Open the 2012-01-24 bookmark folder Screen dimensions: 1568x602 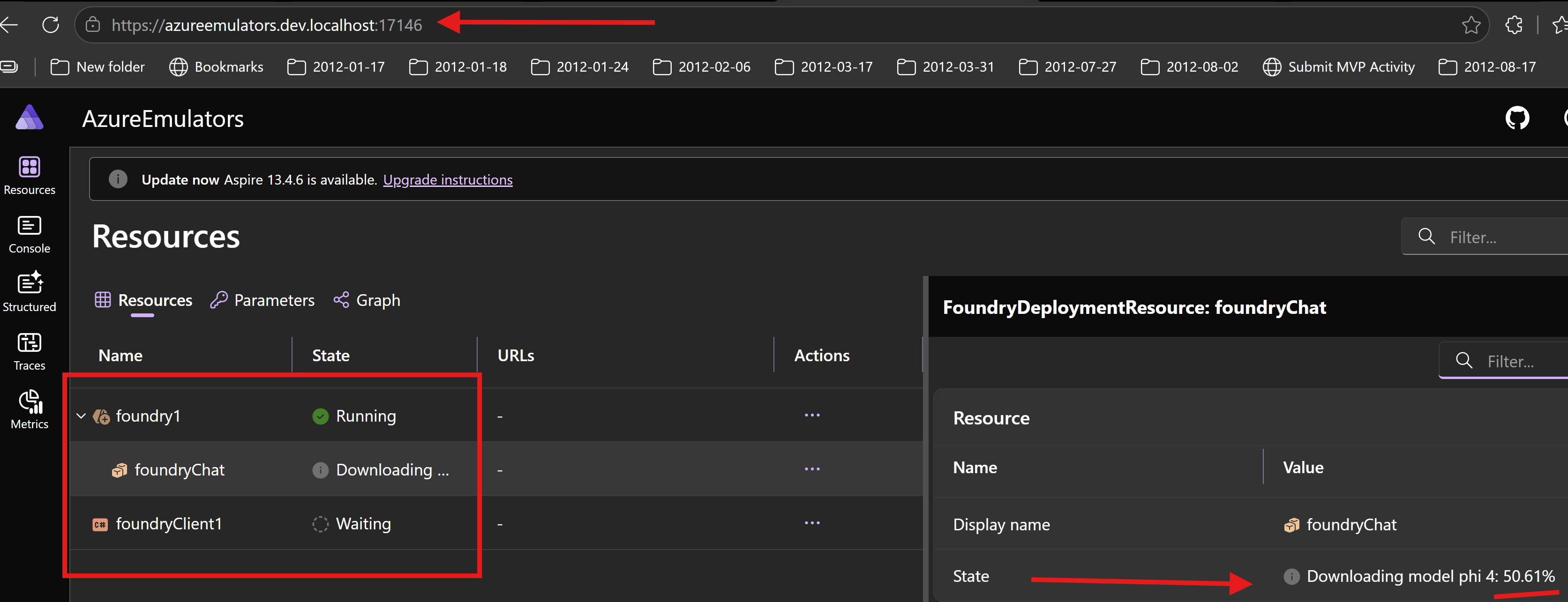pos(579,67)
